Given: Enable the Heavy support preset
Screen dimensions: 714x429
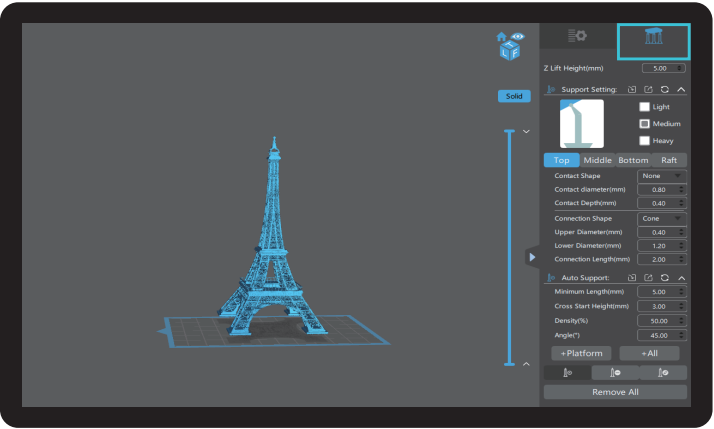Looking at the screenshot, I should tap(644, 140).
